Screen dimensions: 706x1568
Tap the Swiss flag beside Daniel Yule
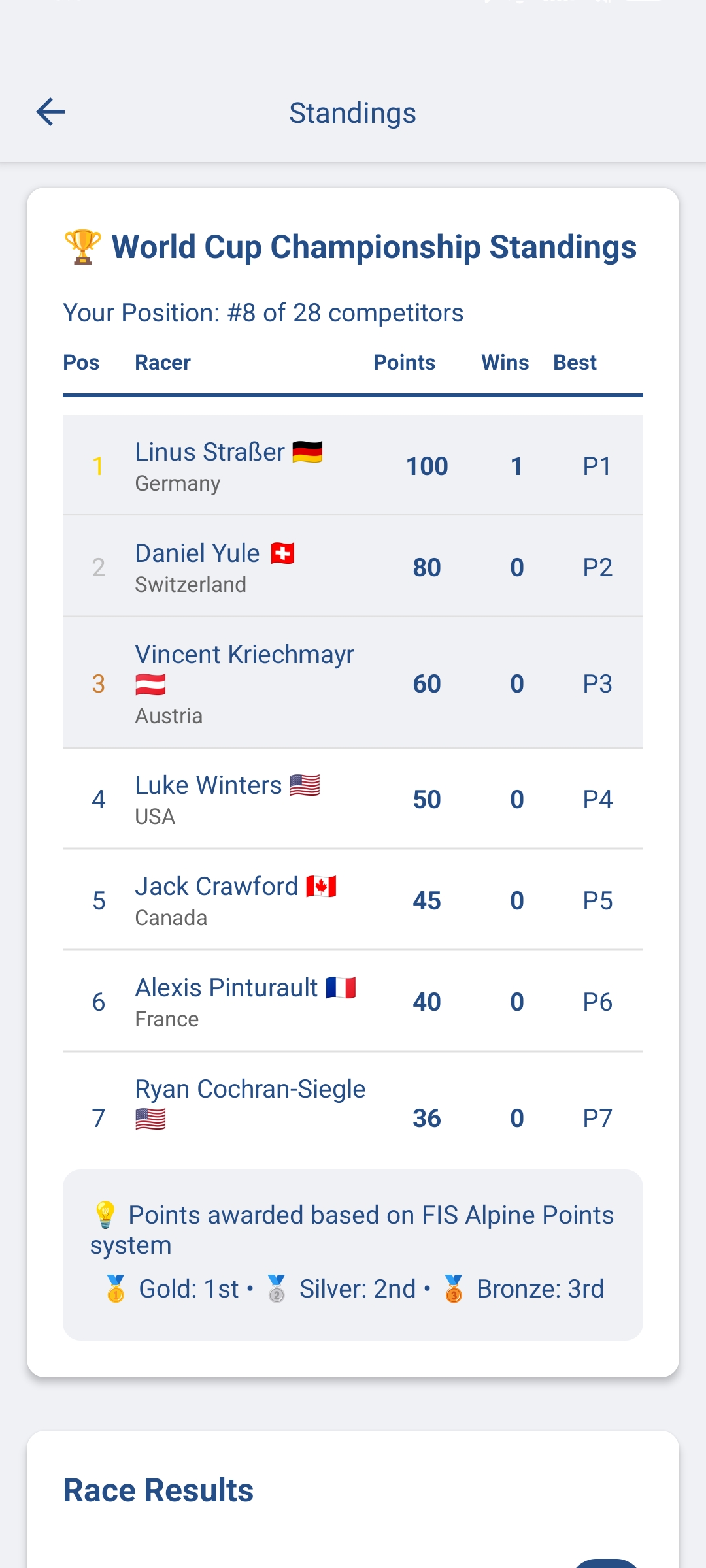[x=282, y=553]
